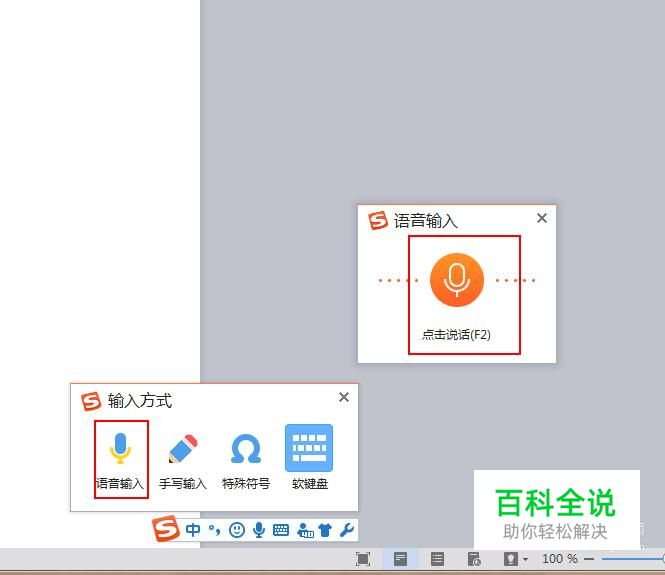
Task: Choose 手写输入 handwriting input
Action: click(x=183, y=461)
